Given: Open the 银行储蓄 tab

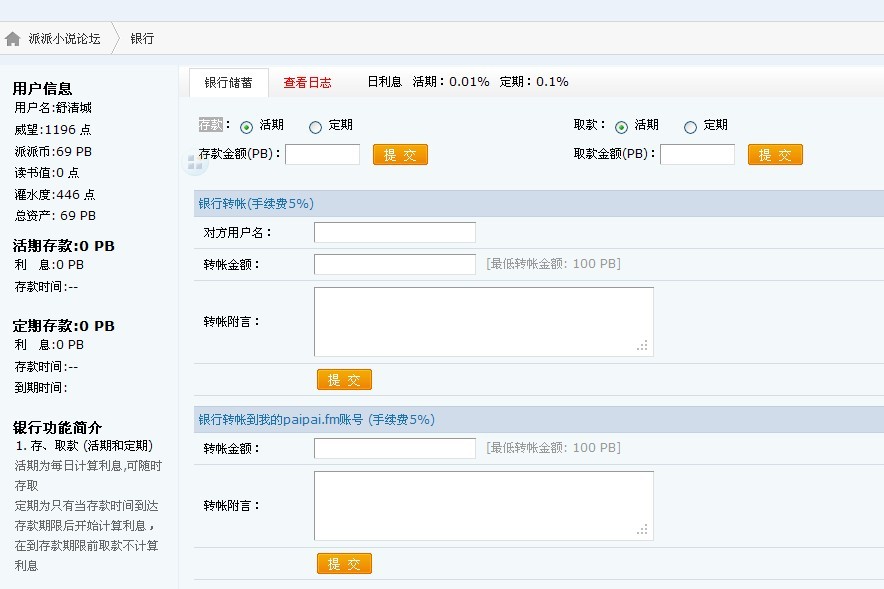Looking at the screenshot, I should coord(228,83).
